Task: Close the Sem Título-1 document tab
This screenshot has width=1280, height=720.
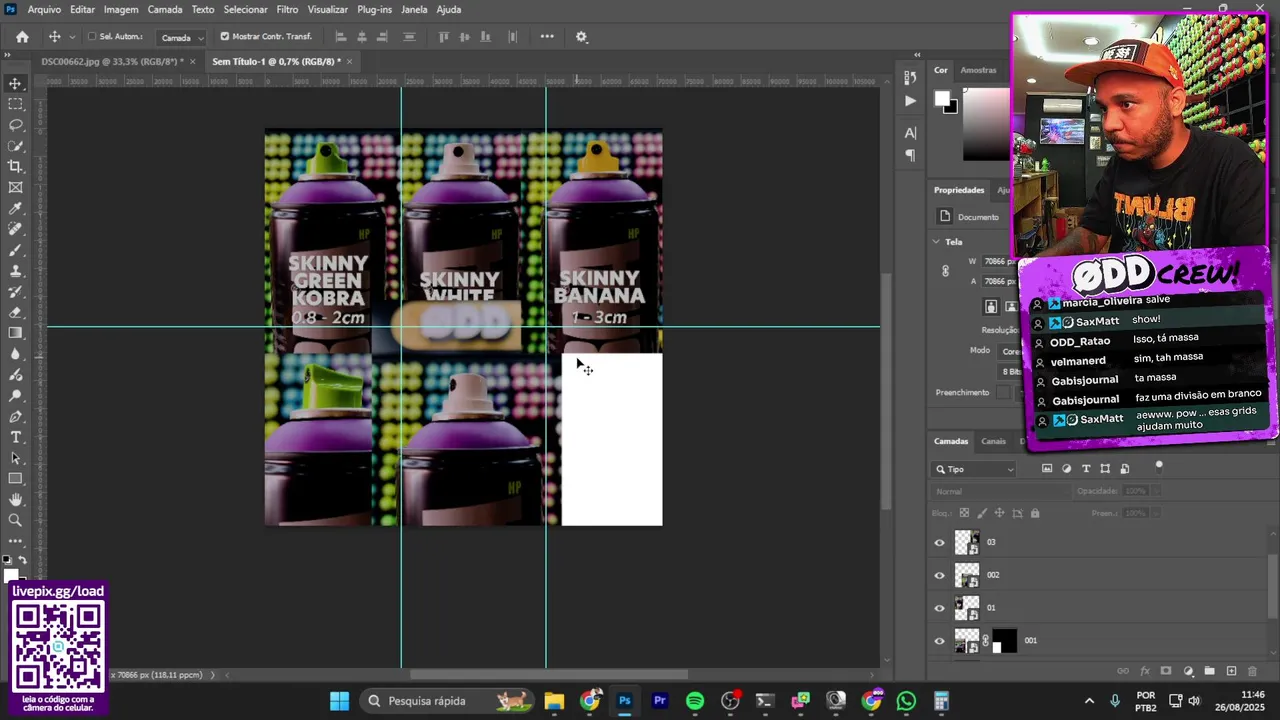Action: [349, 61]
